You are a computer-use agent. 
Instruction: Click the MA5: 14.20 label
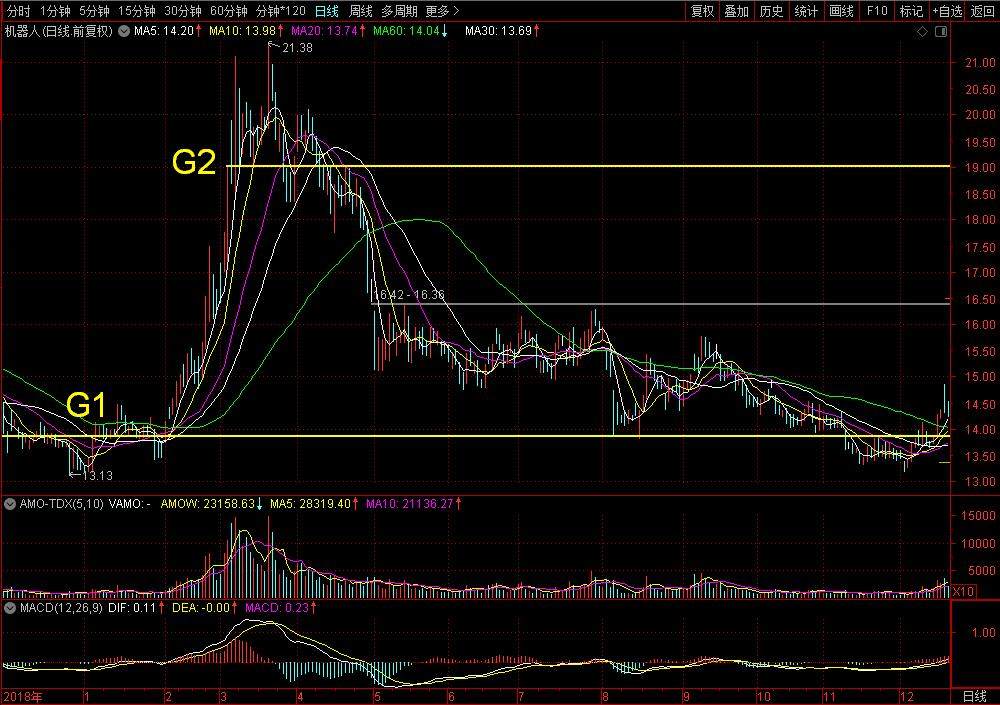(167, 31)
